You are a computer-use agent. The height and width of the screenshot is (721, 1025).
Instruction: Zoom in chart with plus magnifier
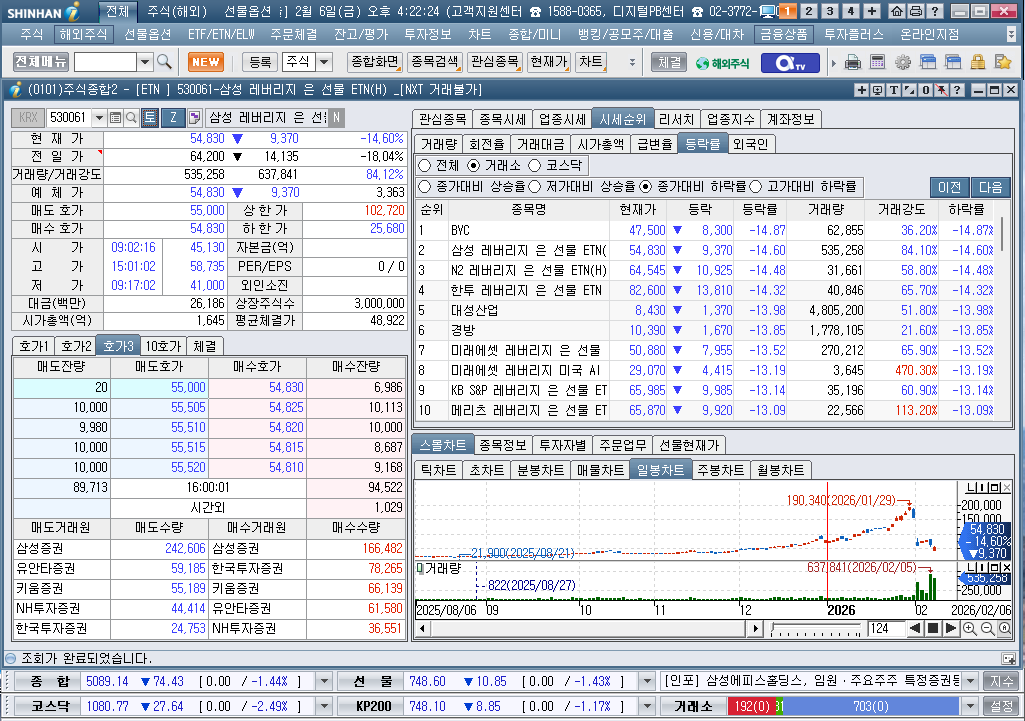[969, 629]
